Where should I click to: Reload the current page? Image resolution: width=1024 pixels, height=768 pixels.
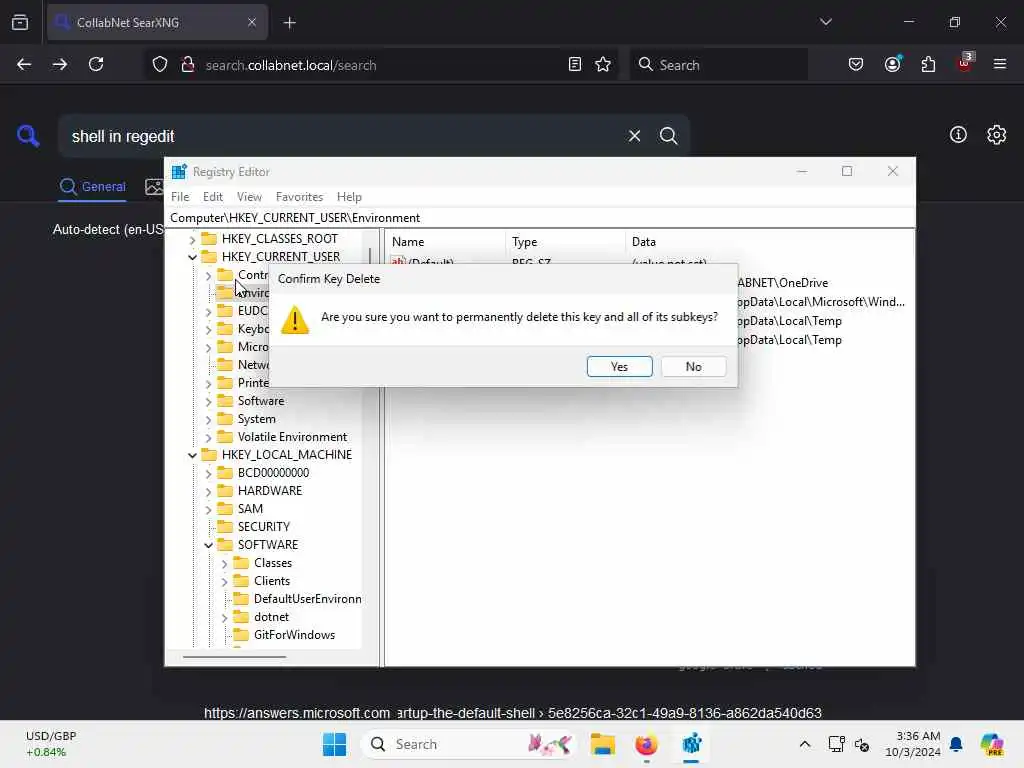(x=96, y=65)
